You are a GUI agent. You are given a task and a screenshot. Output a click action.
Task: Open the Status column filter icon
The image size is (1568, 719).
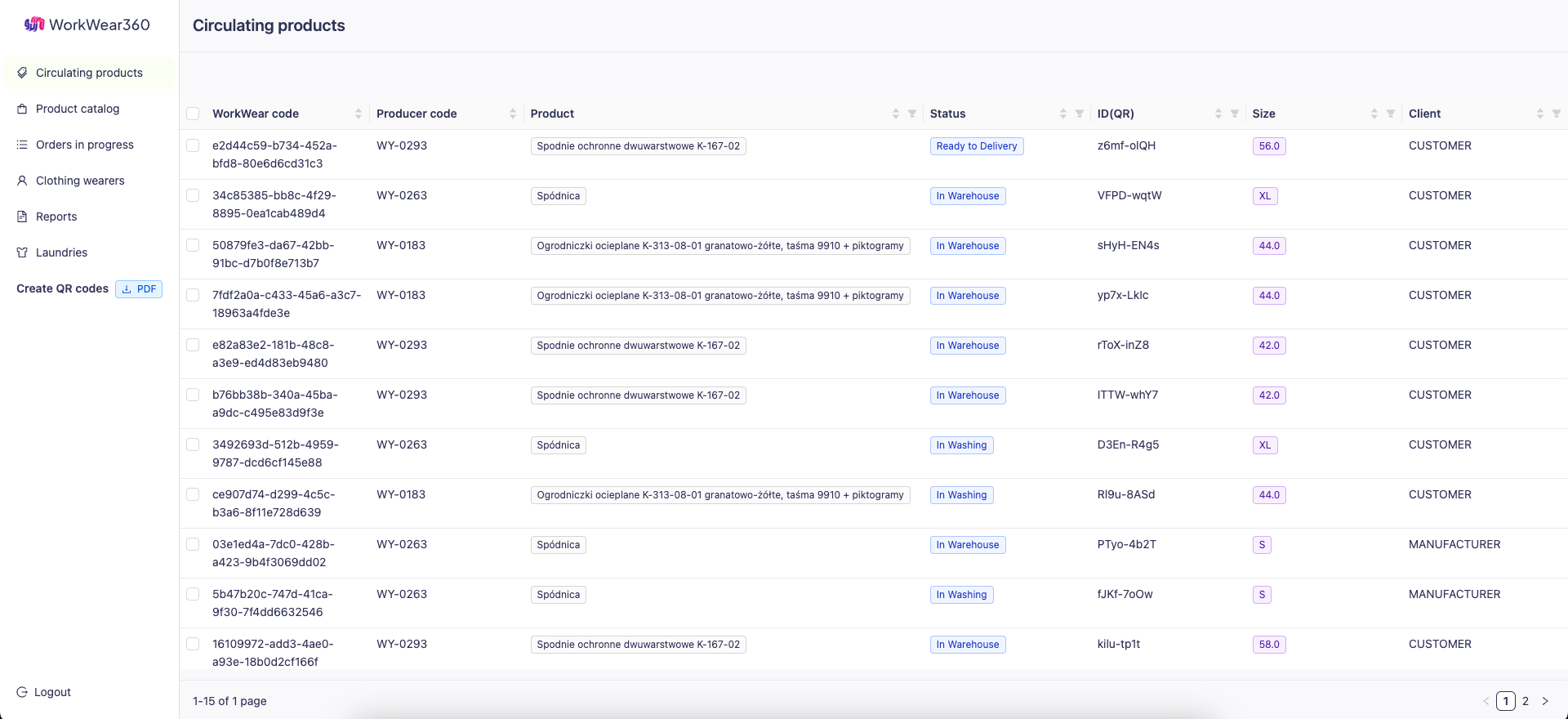1080,114
